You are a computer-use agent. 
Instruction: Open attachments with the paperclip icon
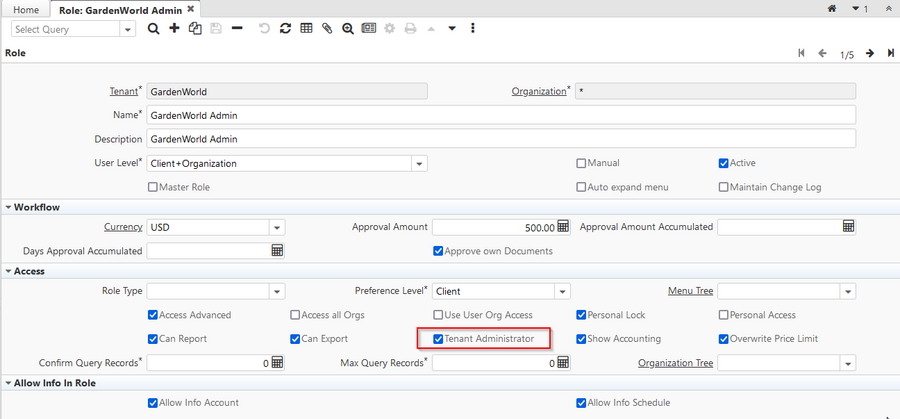click(x=327, y=29)
